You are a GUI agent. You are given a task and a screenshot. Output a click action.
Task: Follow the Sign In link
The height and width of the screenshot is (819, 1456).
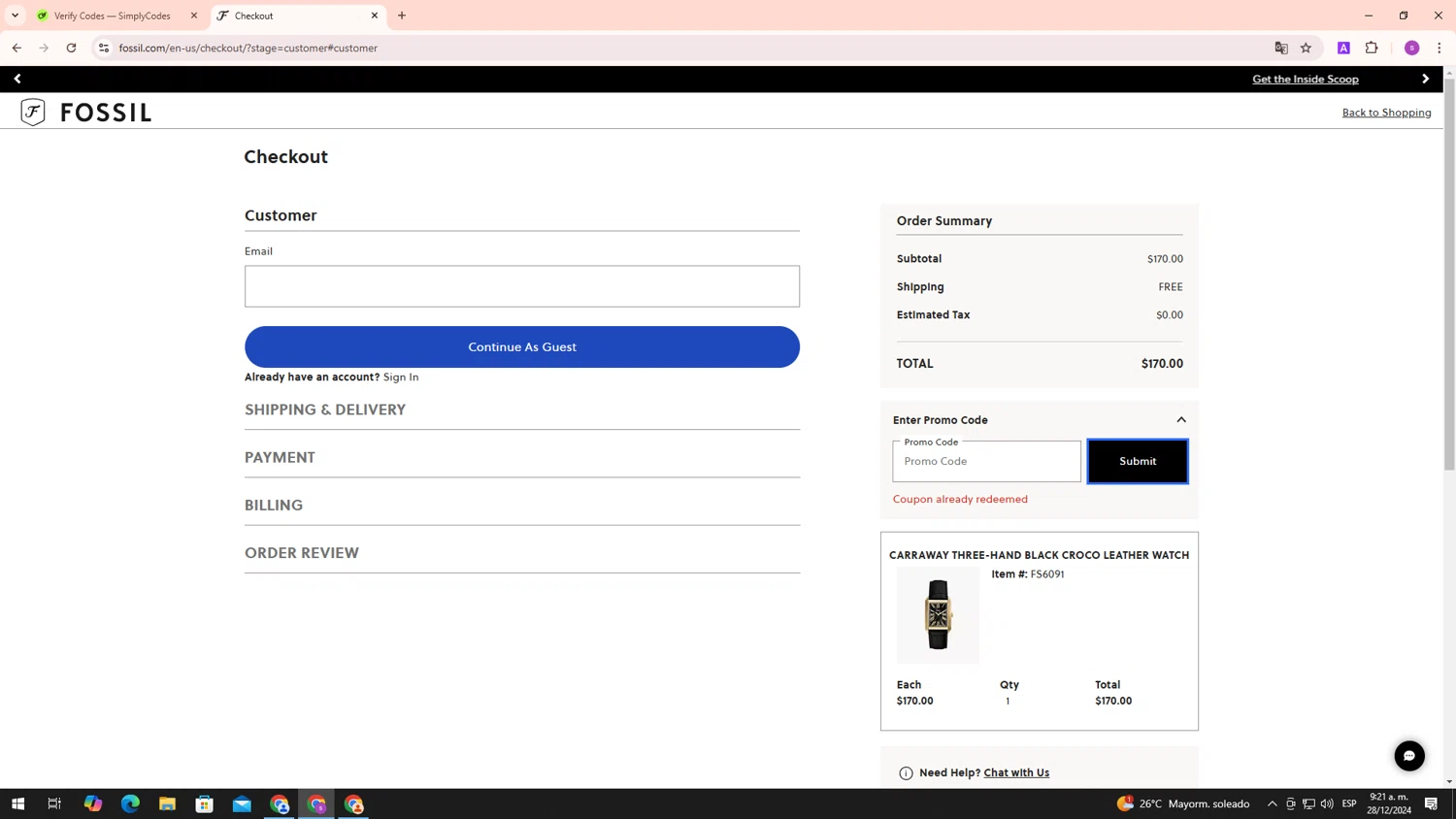tap(401, 377)
